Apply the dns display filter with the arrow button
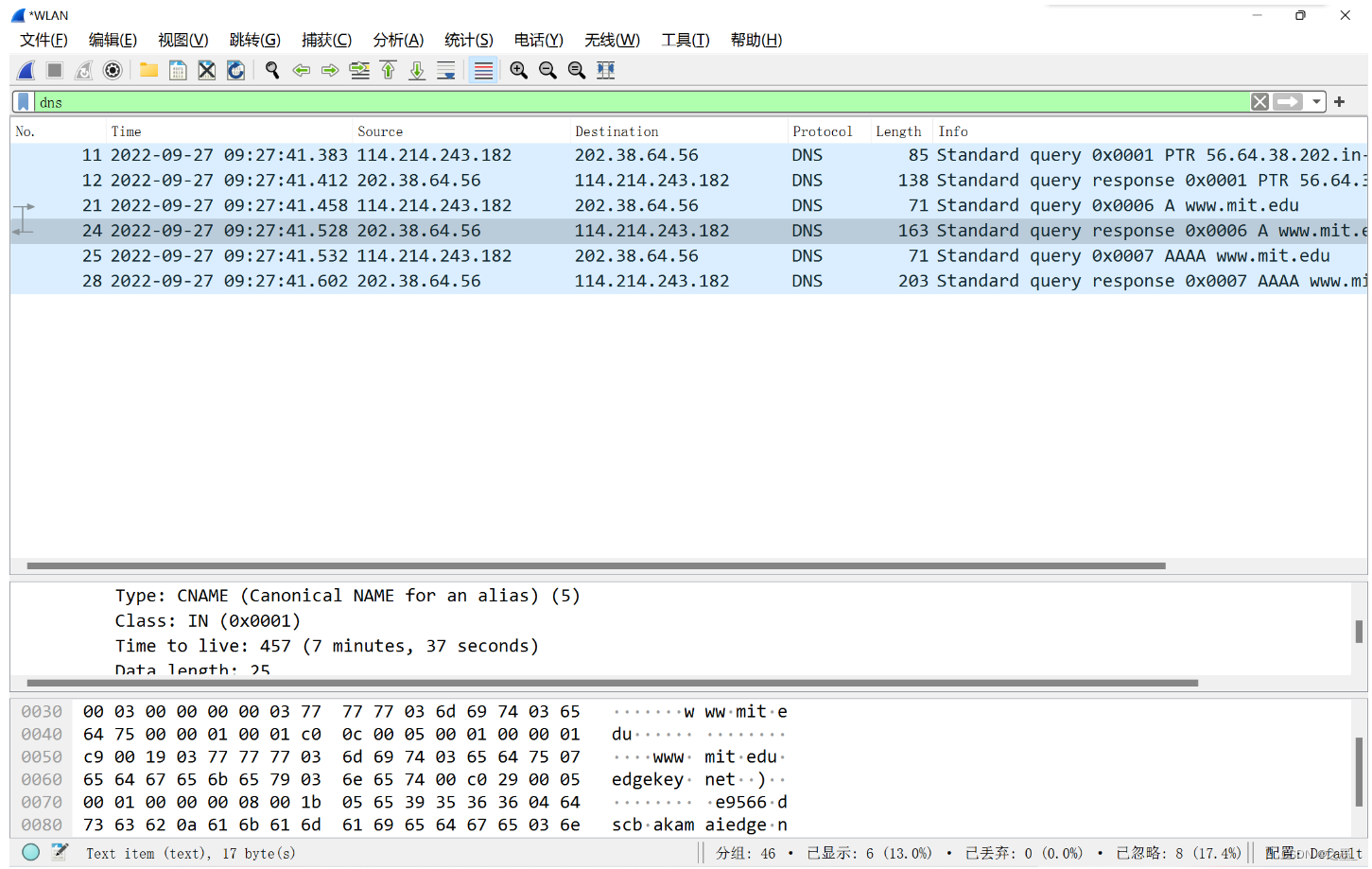The height and width of the screenshot is (869, 1372). (x=1286, y=101)
